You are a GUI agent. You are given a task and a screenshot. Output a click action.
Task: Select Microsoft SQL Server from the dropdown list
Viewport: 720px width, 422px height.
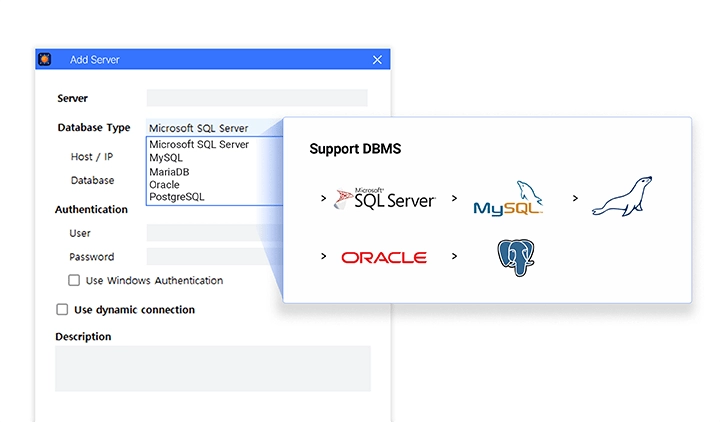199,144
